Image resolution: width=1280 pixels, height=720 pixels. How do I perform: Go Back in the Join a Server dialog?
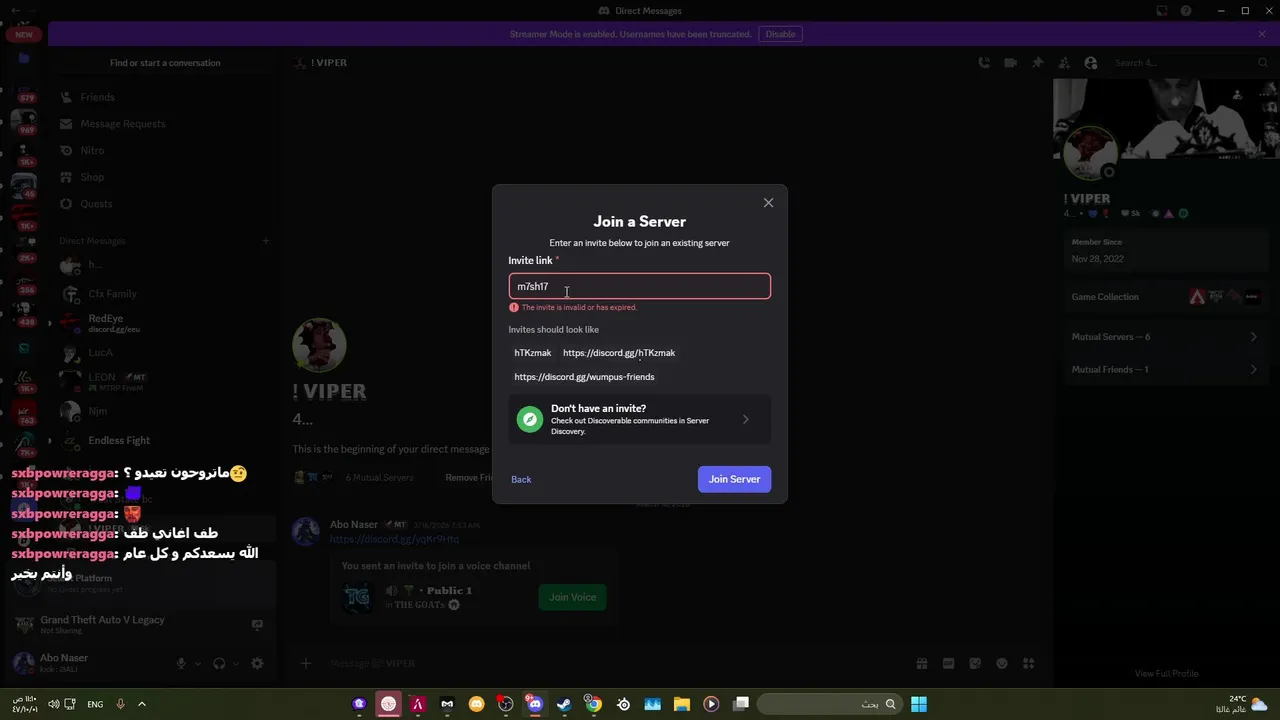521,479
